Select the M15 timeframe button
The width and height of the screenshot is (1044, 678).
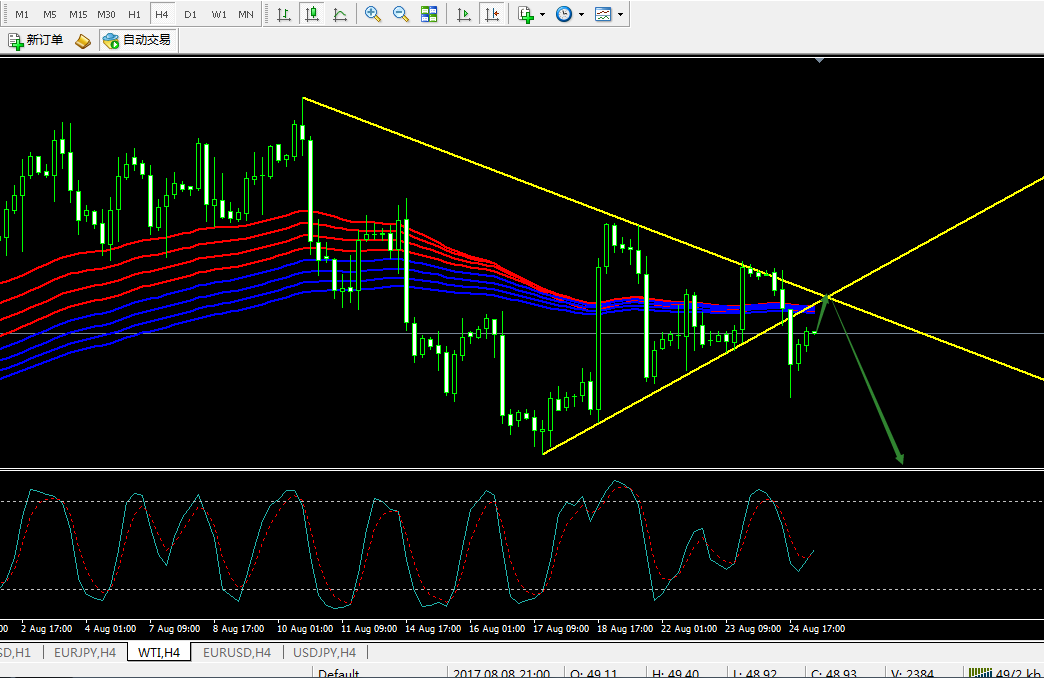tap(78, 14)
